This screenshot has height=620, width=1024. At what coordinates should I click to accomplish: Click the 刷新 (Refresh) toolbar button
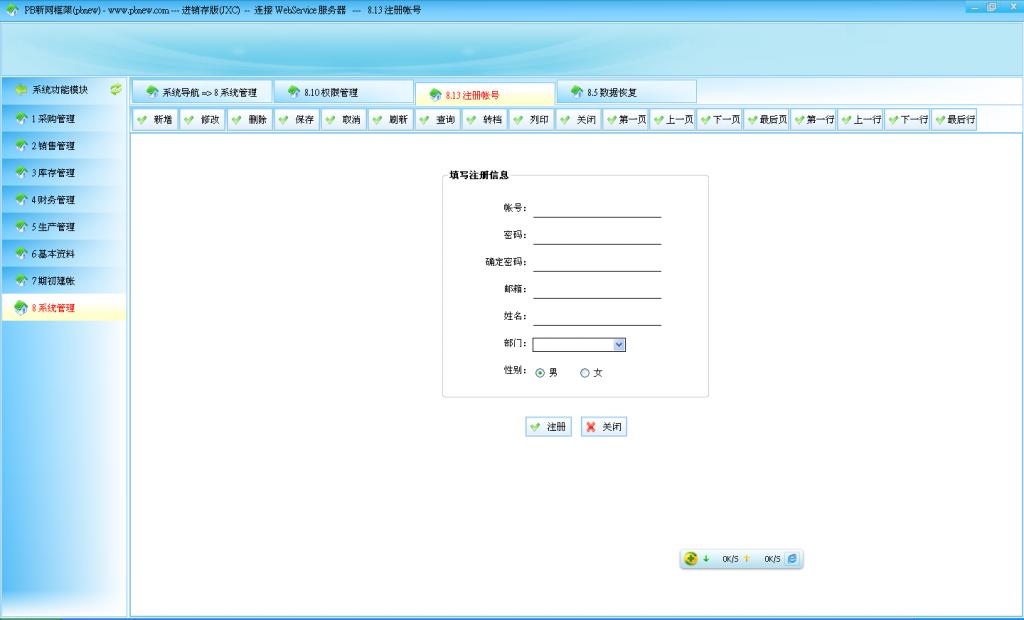[391, 120]
